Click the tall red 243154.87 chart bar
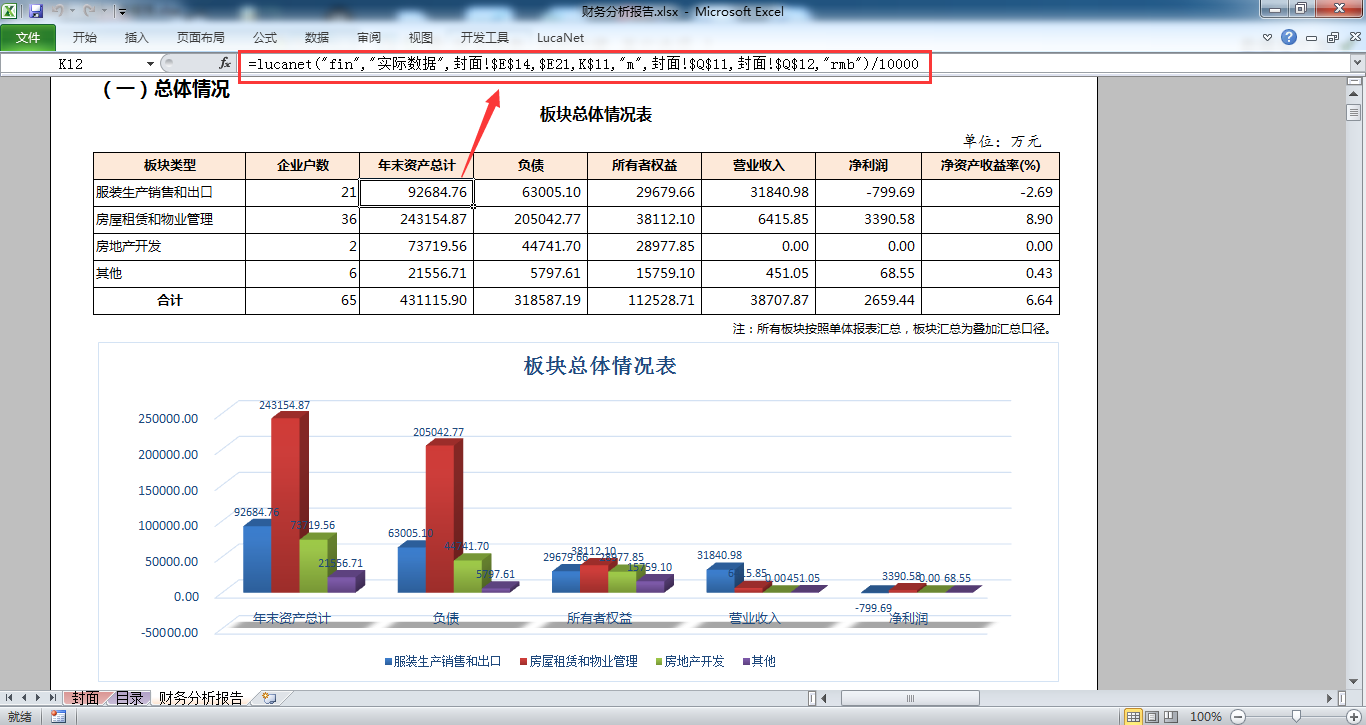This screenshot has height=725, width=1366. (288, 503)
